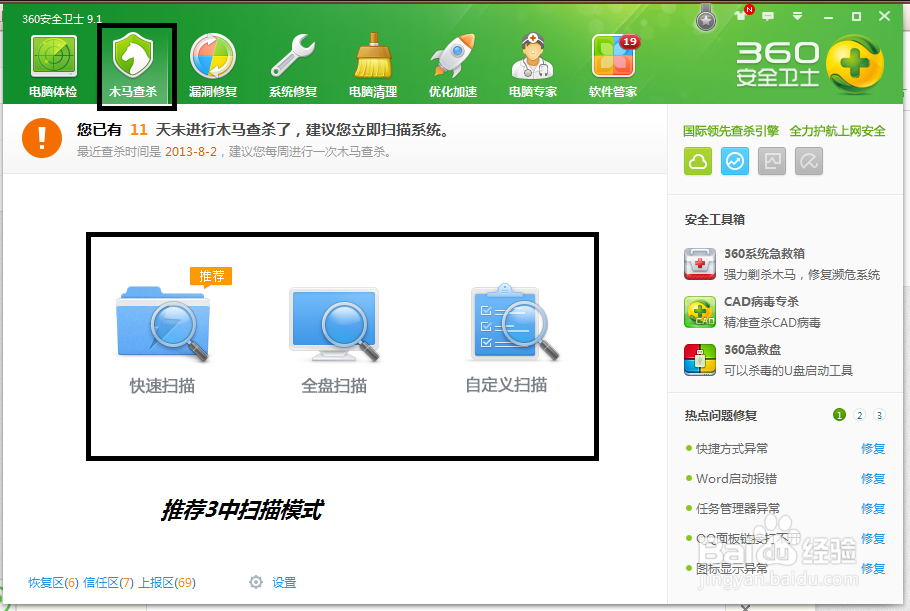This screenshot has height=611, width=910.
Task: Click the orange exclamation warning icon
Action: (x=42, y=138)
